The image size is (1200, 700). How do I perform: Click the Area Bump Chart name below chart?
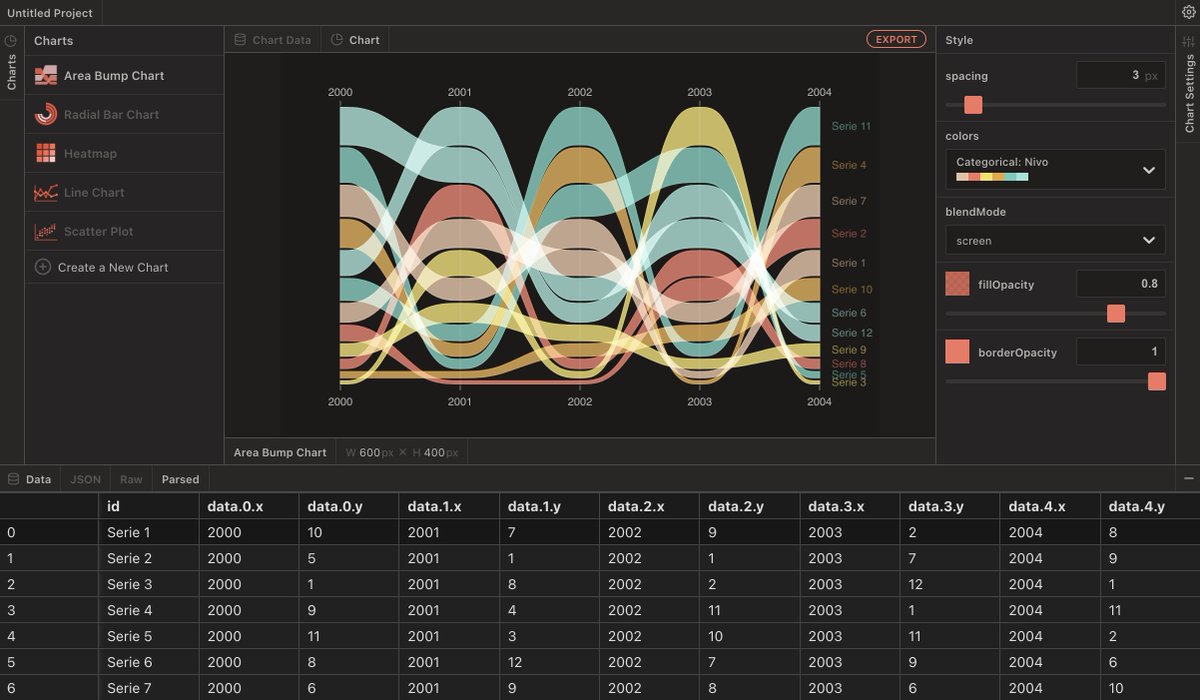click(280, 453)
